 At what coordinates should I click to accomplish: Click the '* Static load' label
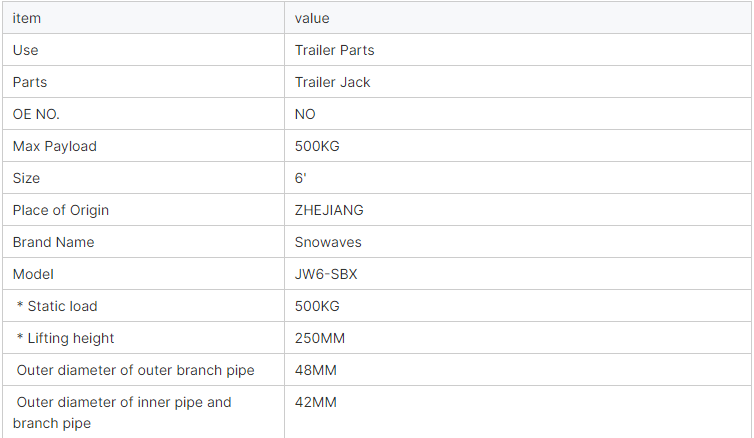click(57, 306)
